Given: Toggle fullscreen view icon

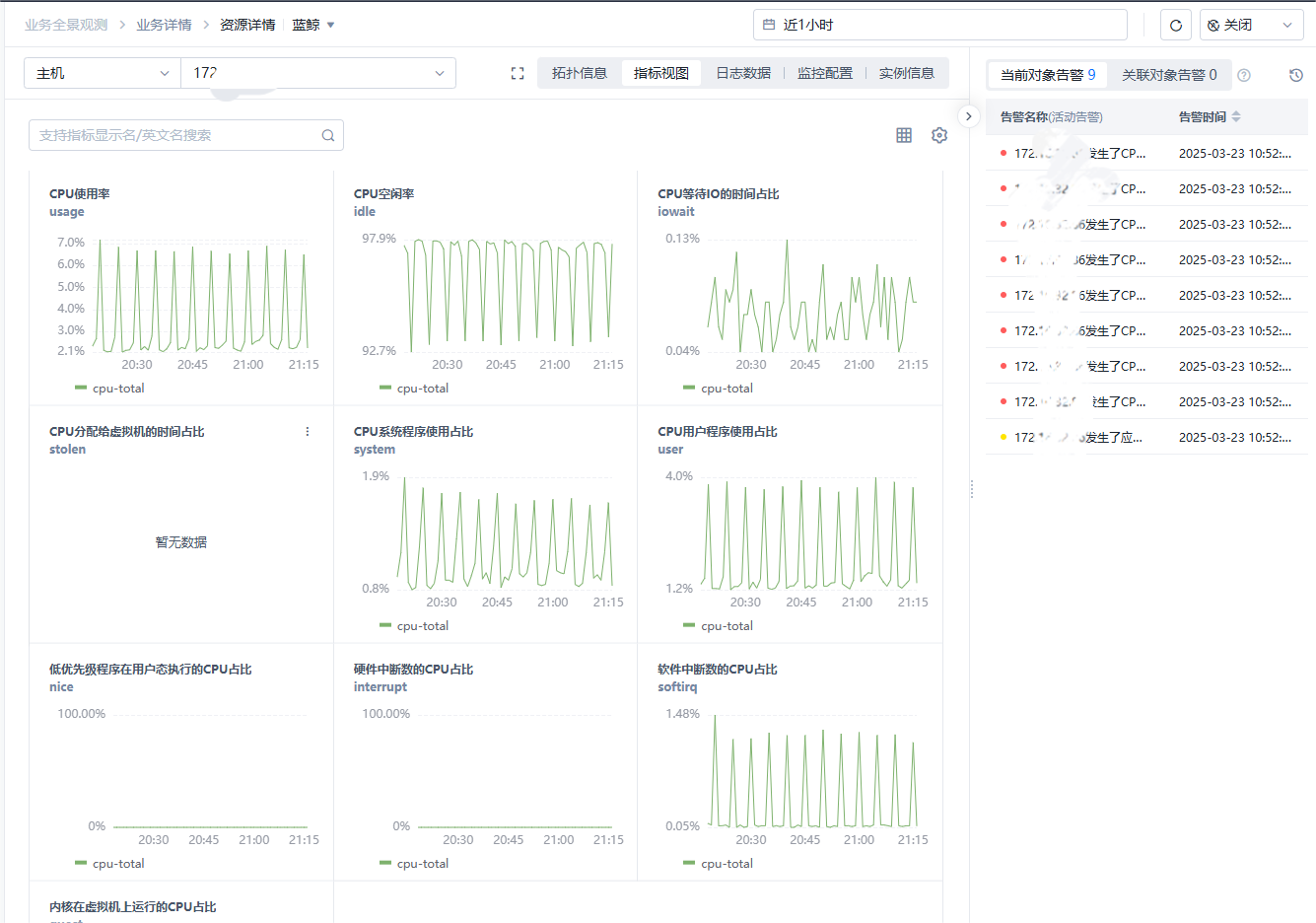Looking at the screenshot, I should tap(518, 73).
